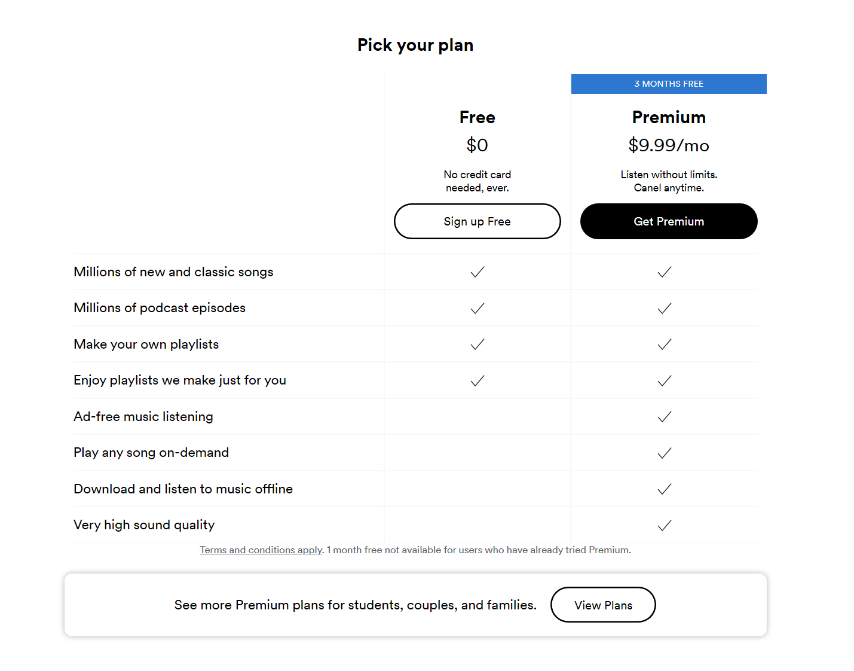Click Premium checkmark for Play any song on-demand
The width and height of the screenshot is (854, 671).
click(664, 452)
